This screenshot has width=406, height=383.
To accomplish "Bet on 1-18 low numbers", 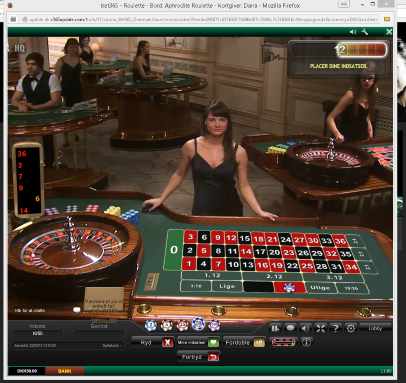I will click(x=196, y=286).
